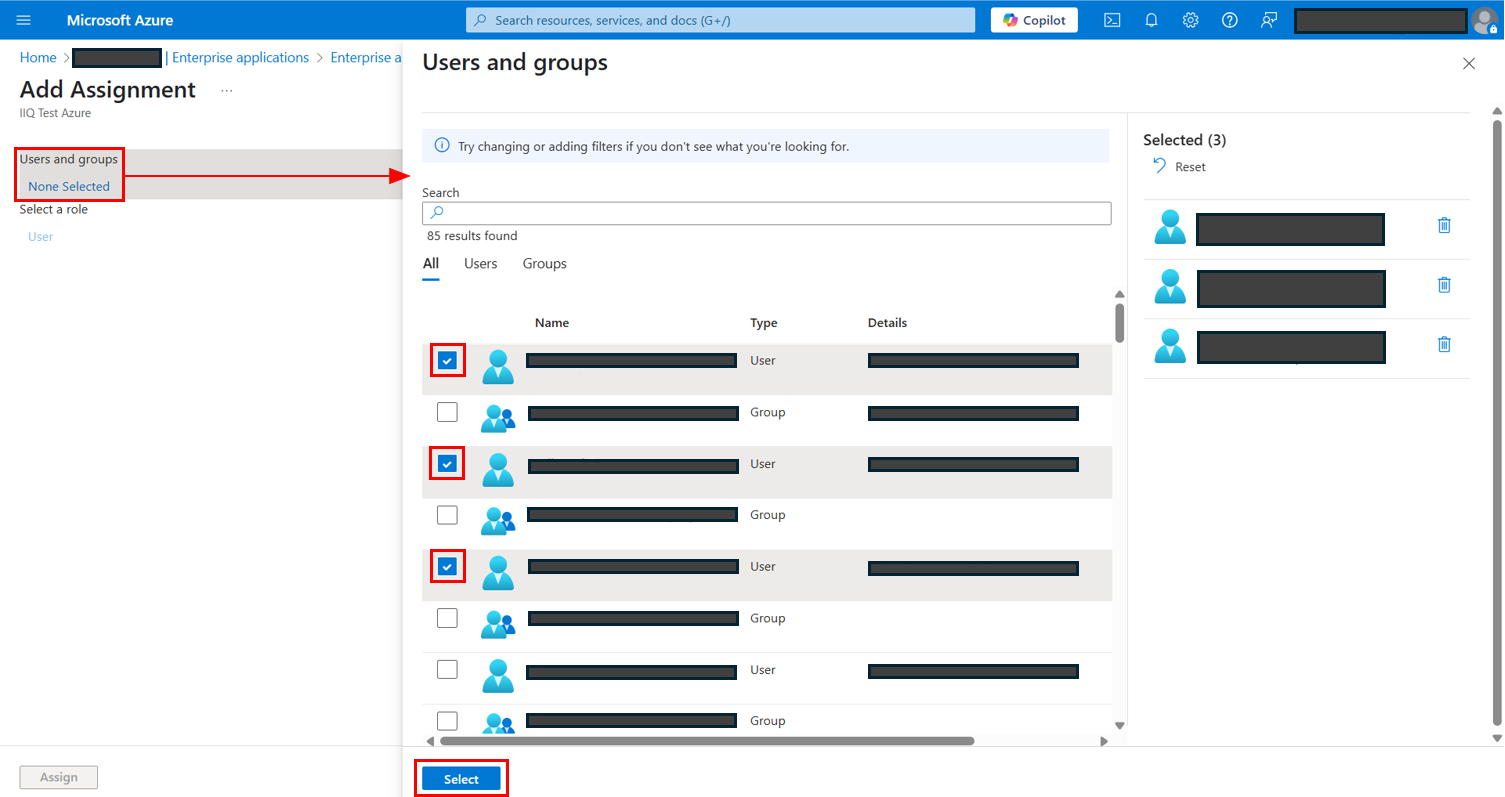The width and height of the screenshot is (1505, 797).
Task: Open the portal settings gear
Action: click(x=1190, y=20)
